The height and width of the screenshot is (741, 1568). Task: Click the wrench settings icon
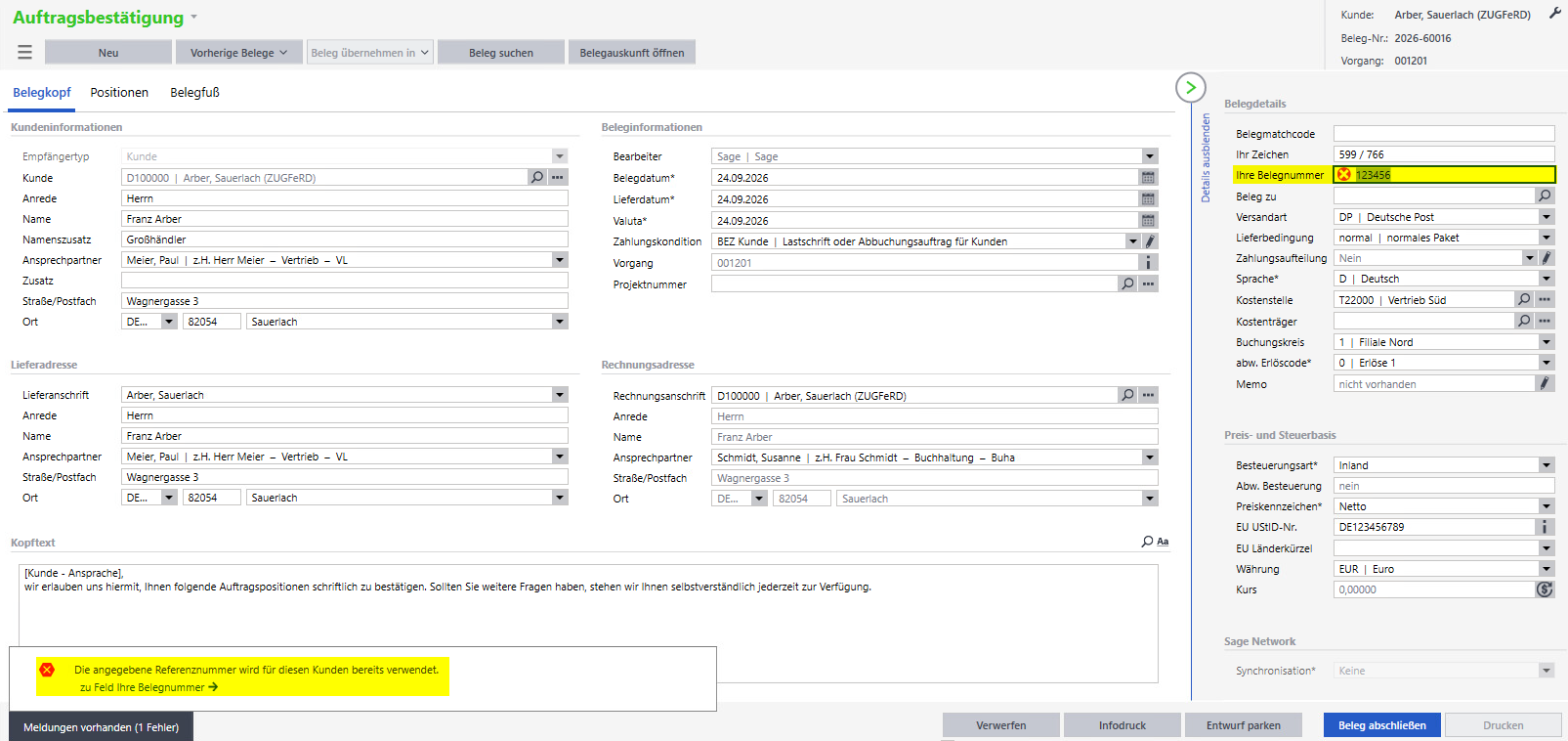pos(1555,14)
